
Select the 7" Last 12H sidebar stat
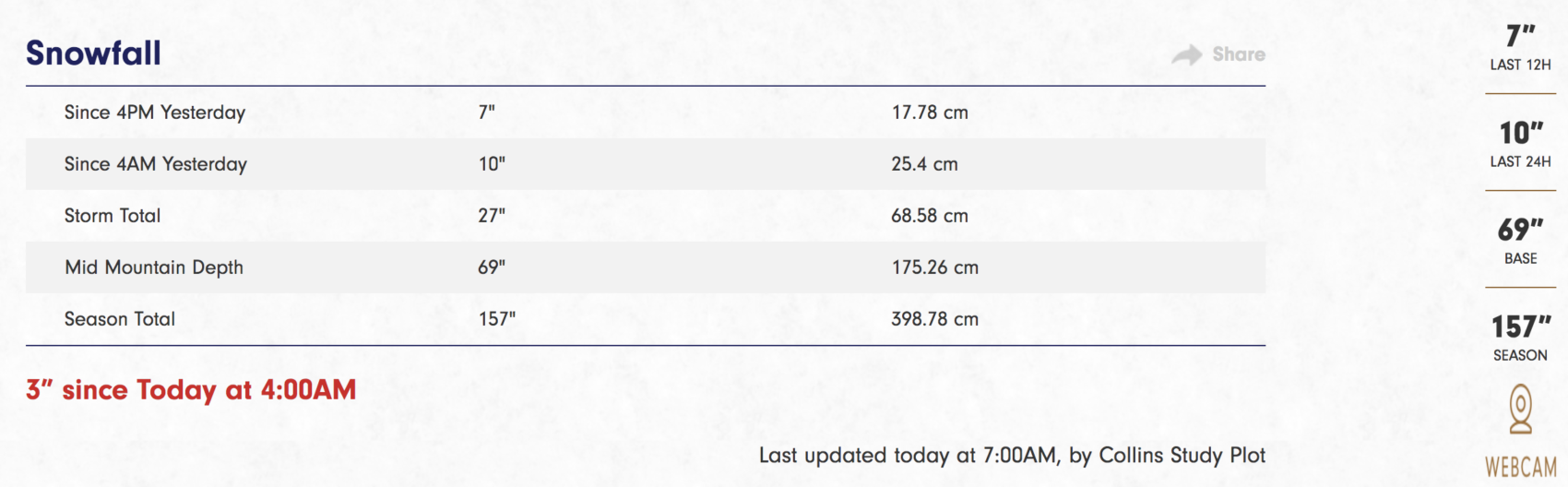tap(1520, 48)
